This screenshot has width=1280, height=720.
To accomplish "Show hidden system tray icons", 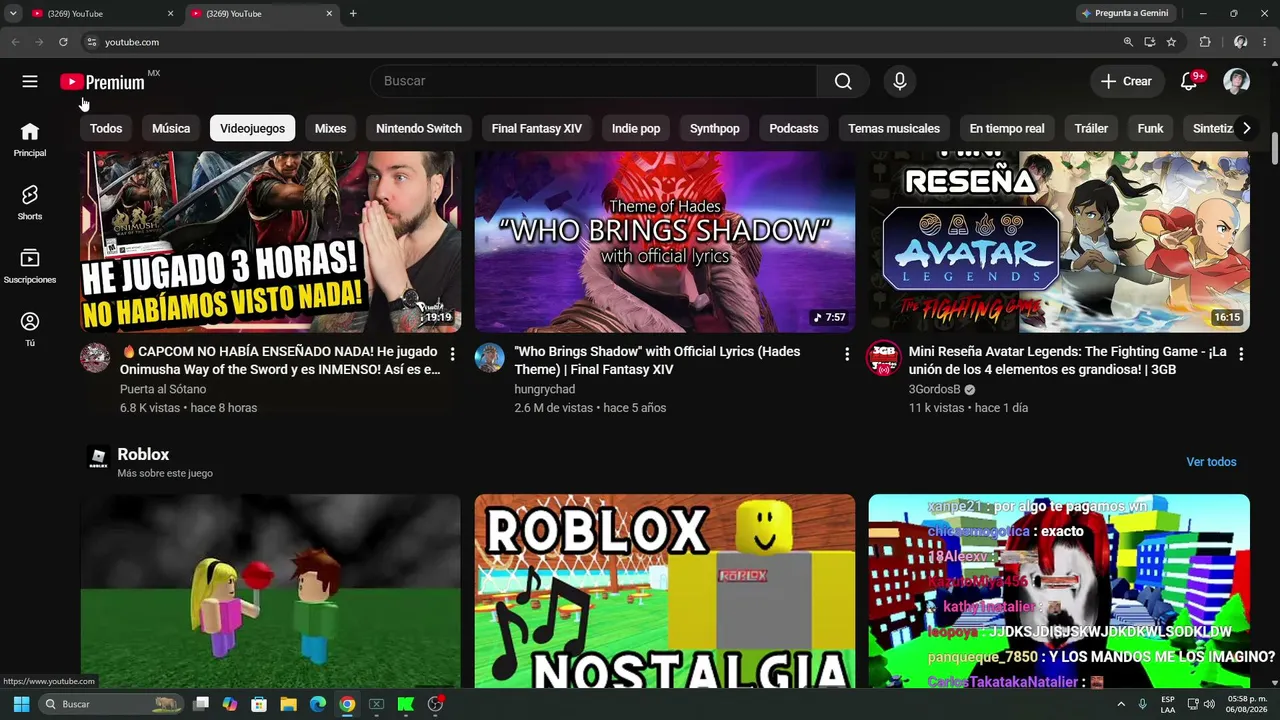I will click(1121, 704).
